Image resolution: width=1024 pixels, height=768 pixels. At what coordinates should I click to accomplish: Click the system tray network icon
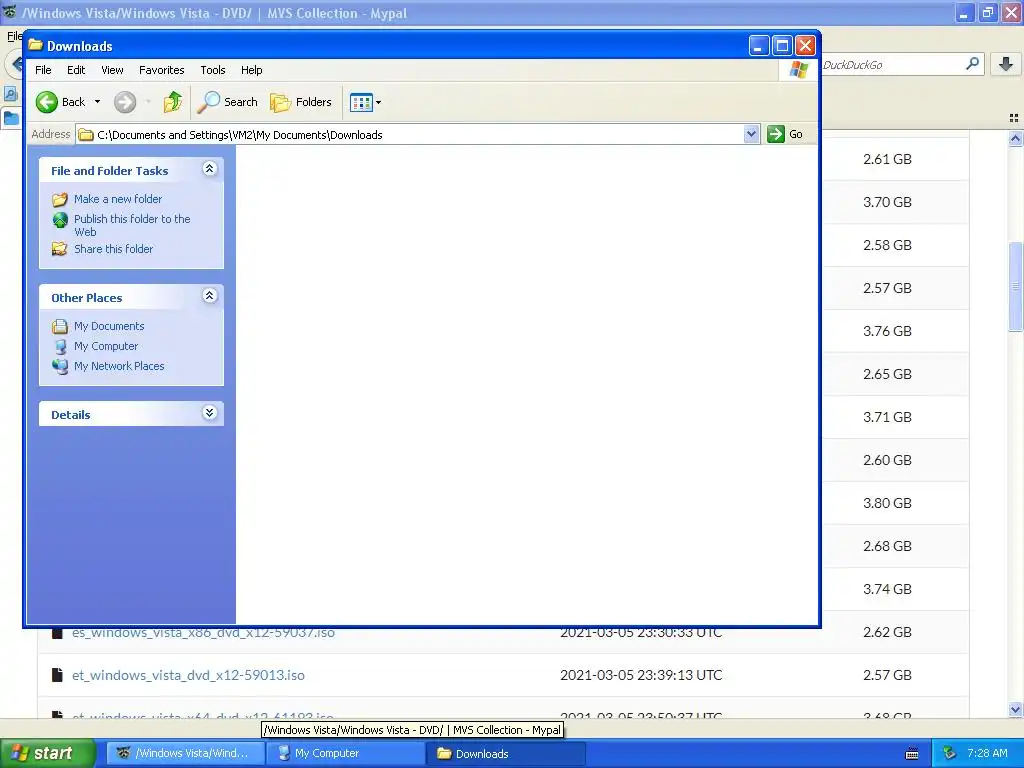[x=950, y=753]
